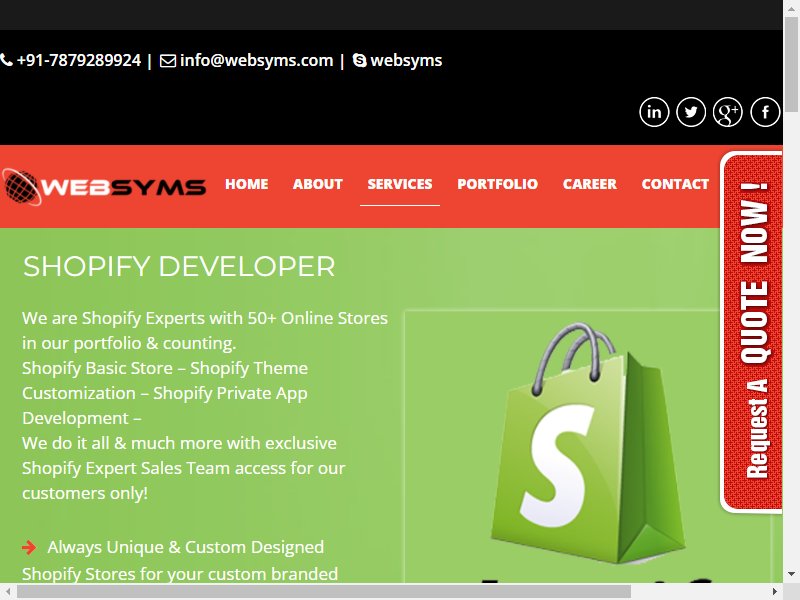
Task: Open the Career menu item
Action: tap(590, 184)
